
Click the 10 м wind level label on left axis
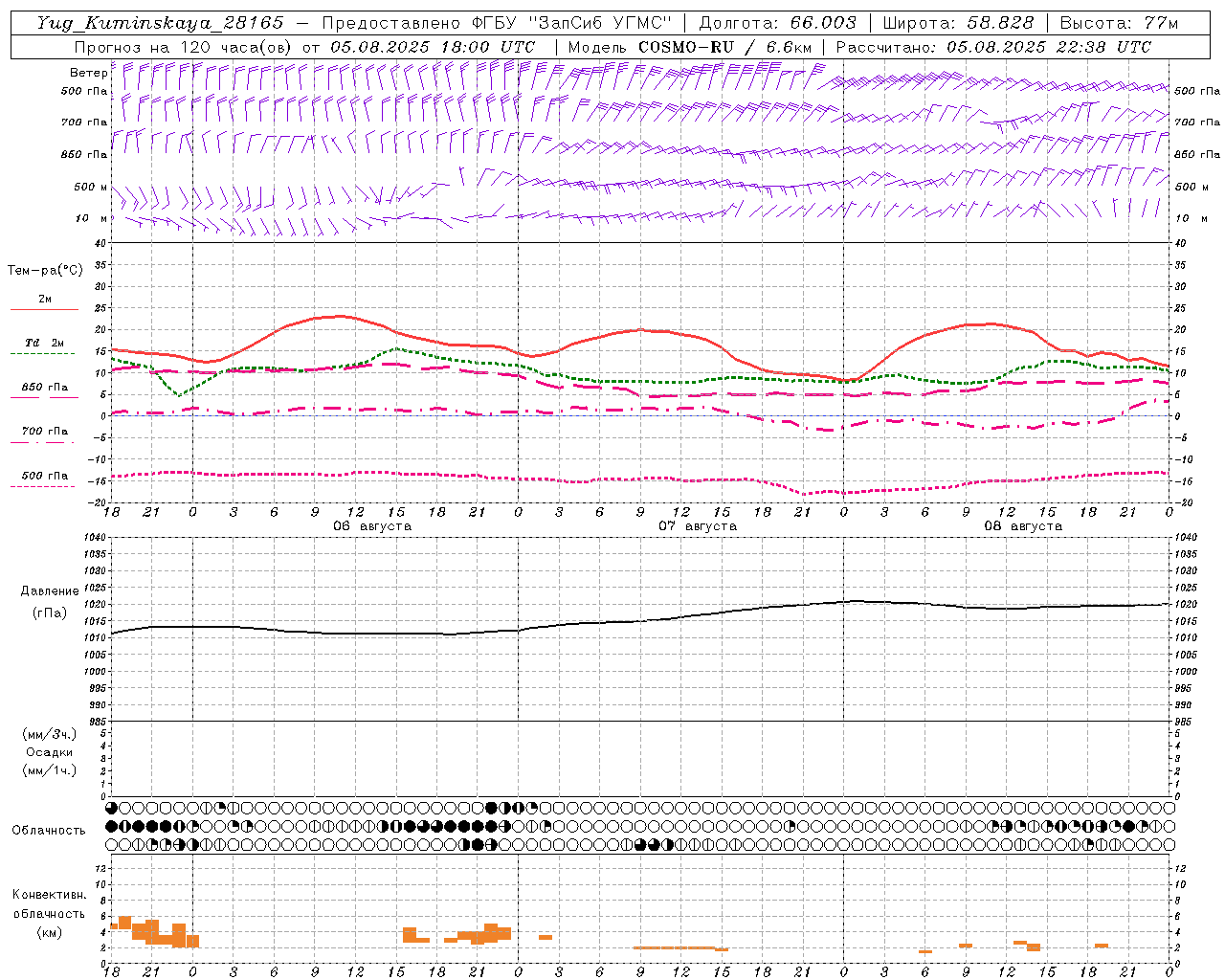(93, 218)
